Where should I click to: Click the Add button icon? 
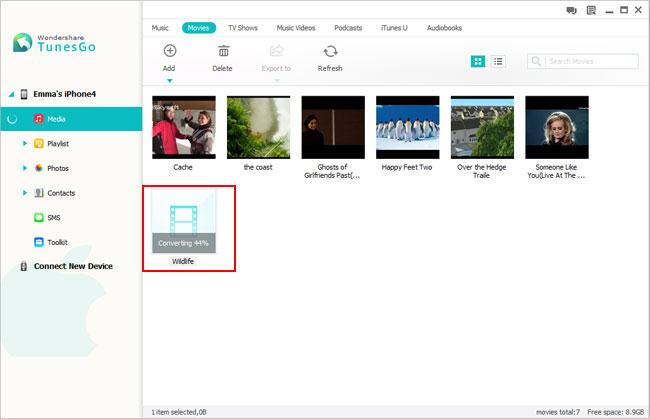click(x=169, y=51)
